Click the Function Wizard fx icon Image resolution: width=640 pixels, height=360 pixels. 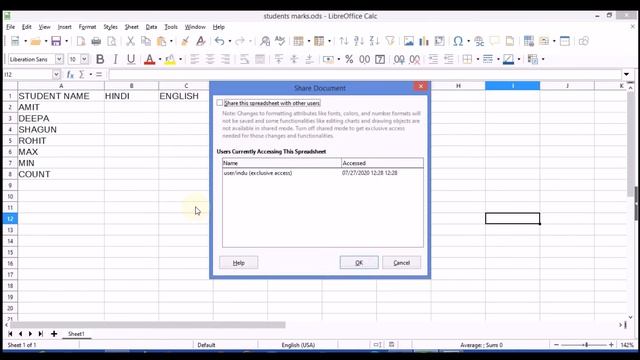click(x=70, y=75)
